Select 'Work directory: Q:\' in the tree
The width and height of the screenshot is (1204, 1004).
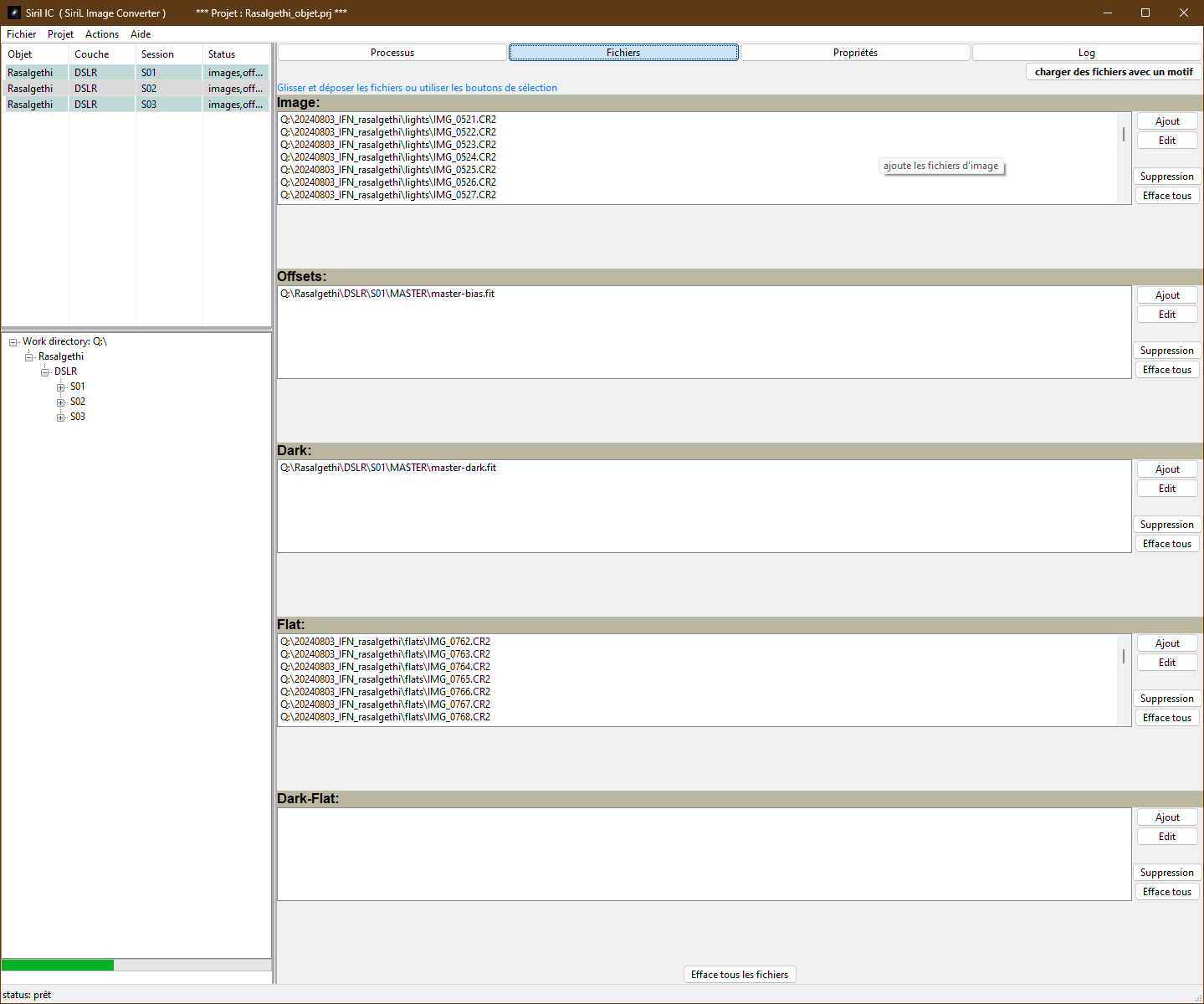click(64, 341)
